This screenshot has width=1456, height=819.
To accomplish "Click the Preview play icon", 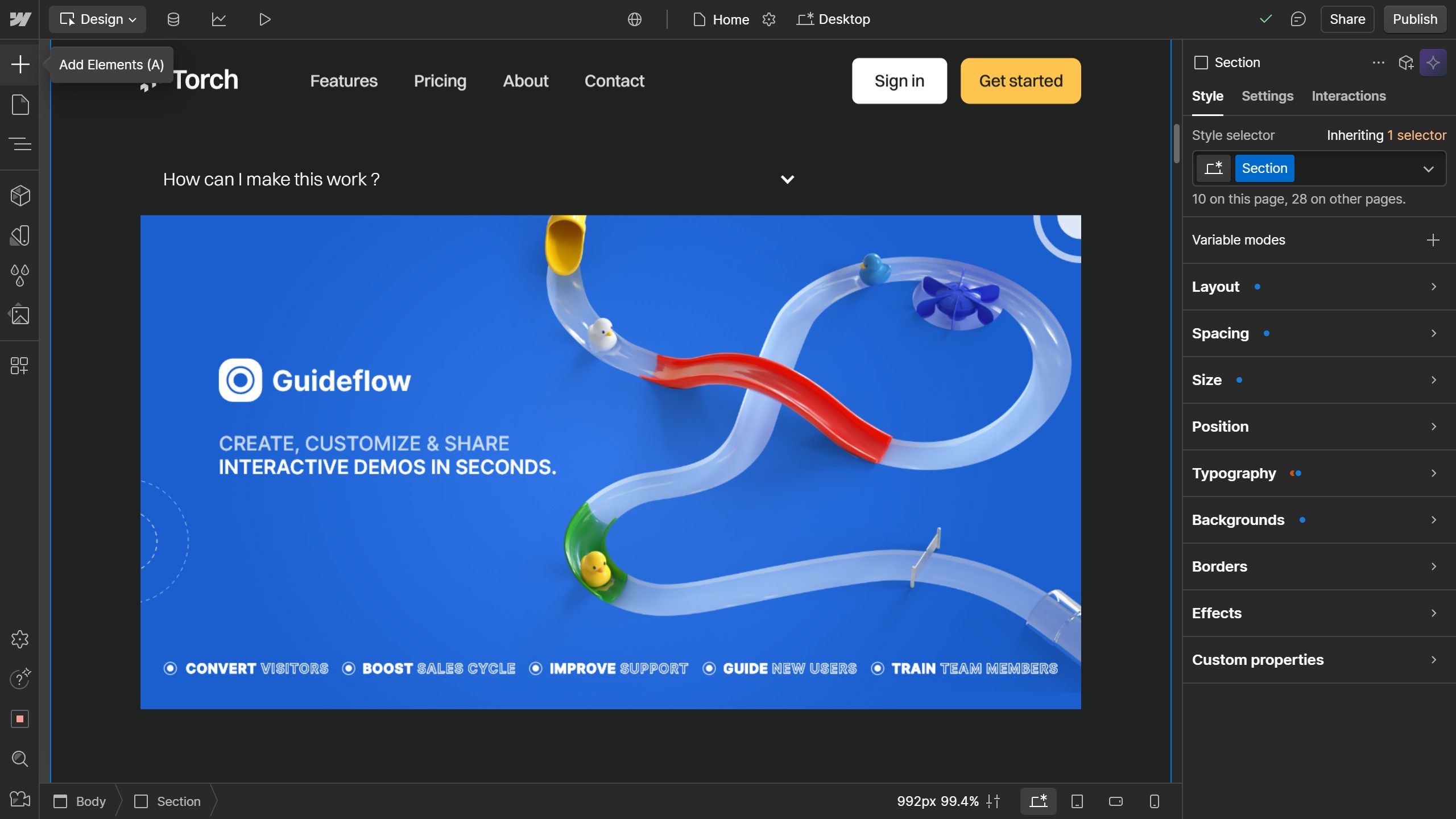I will click(264, 19).
